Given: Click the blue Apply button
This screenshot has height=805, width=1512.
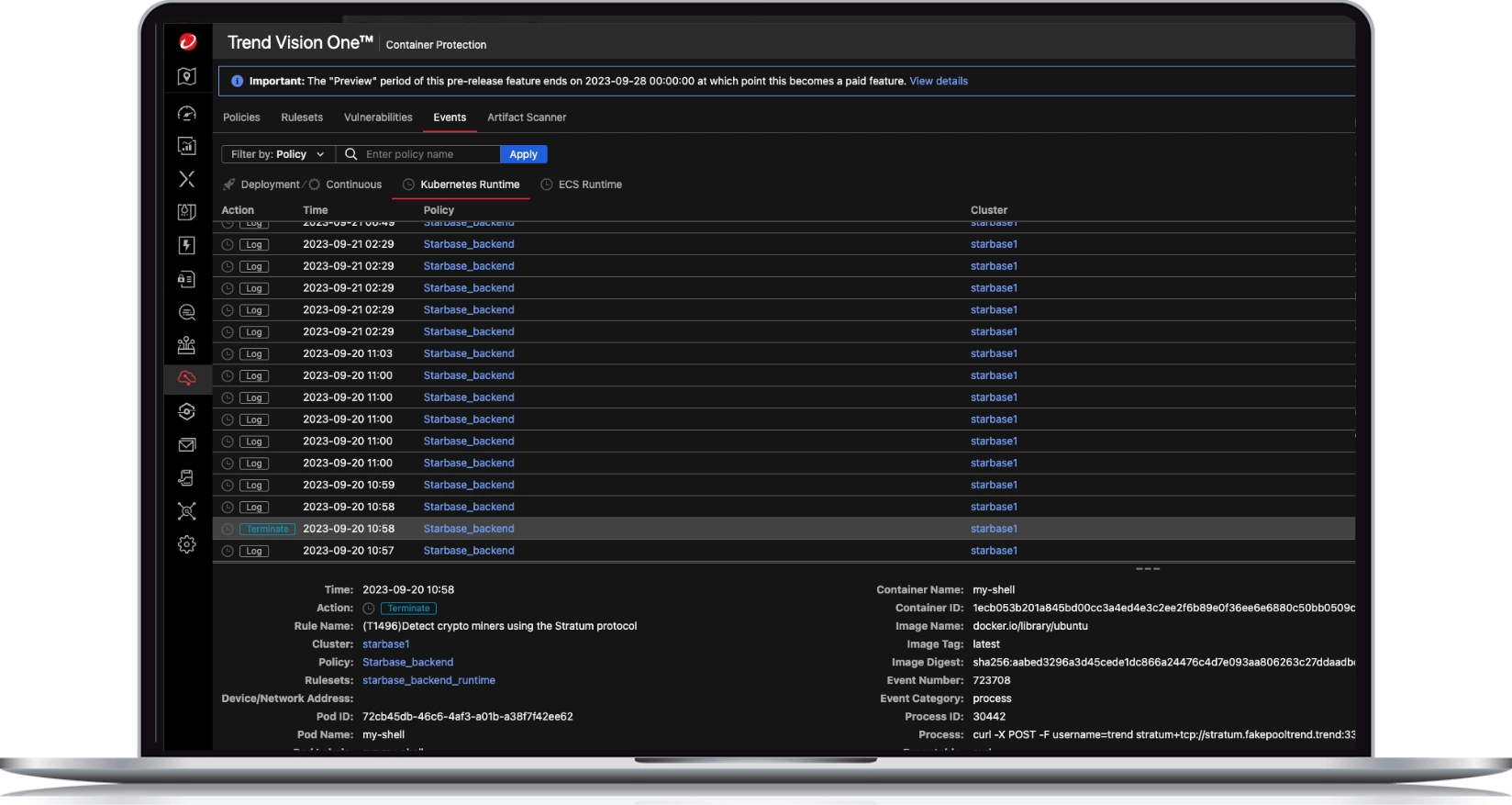Looking at the screenshot, I should (524, 154).
